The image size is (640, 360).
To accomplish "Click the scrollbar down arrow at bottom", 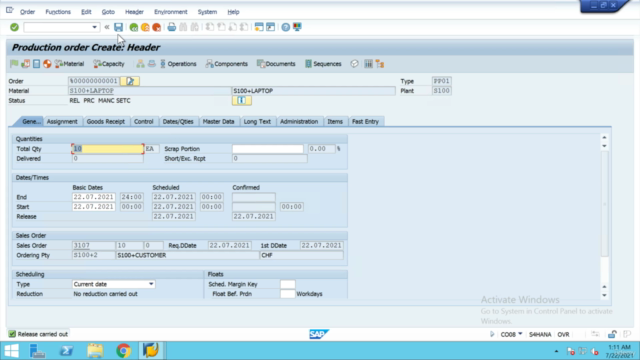I will pyautogui.click(x=604, y=296).
